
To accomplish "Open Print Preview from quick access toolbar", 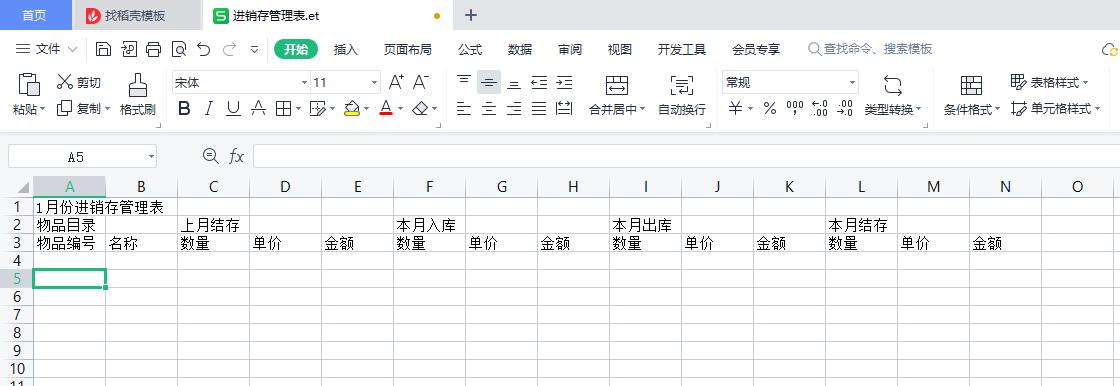I will (179, 49).
